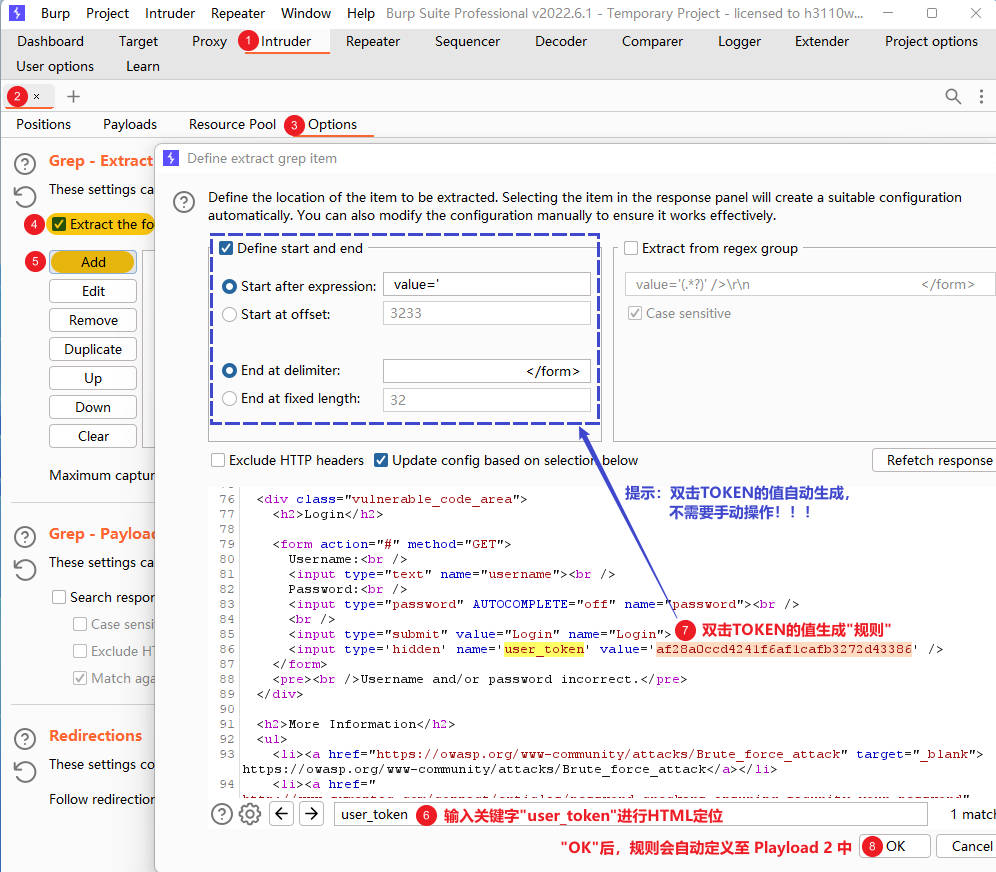Click the user_token search field
Screen dimensions: 996x872
[630, 814]
